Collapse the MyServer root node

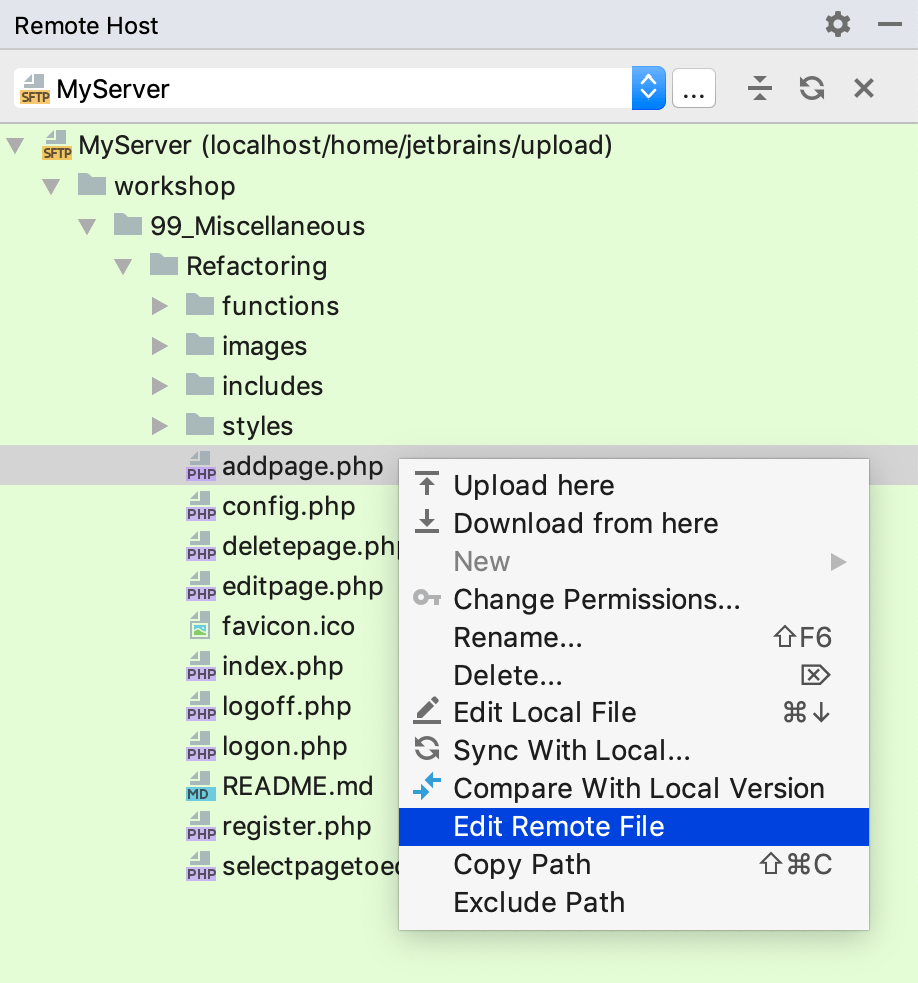tap(15, 146)
